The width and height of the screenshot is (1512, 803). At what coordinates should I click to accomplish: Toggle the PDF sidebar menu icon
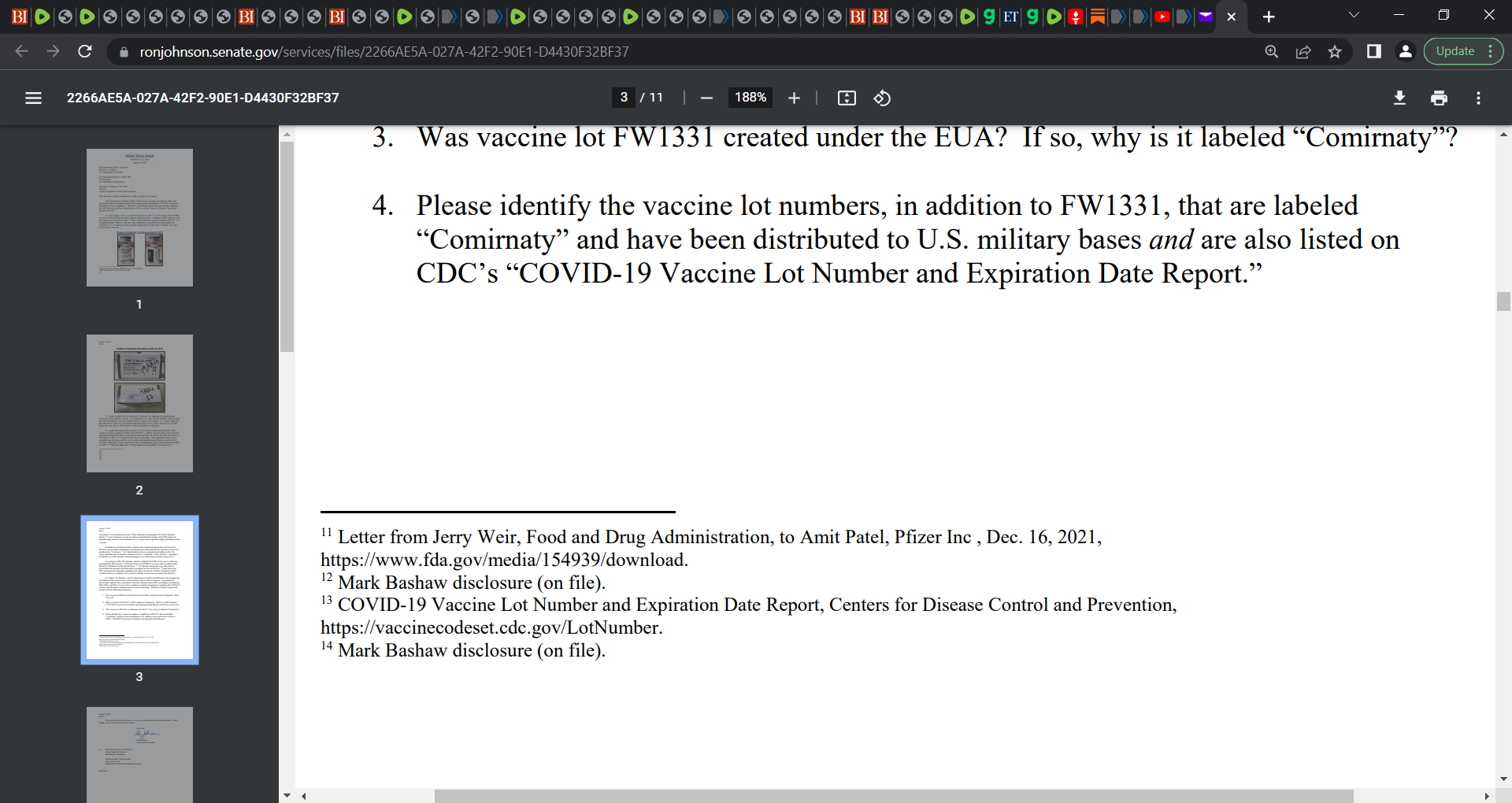tap(33, 98)
